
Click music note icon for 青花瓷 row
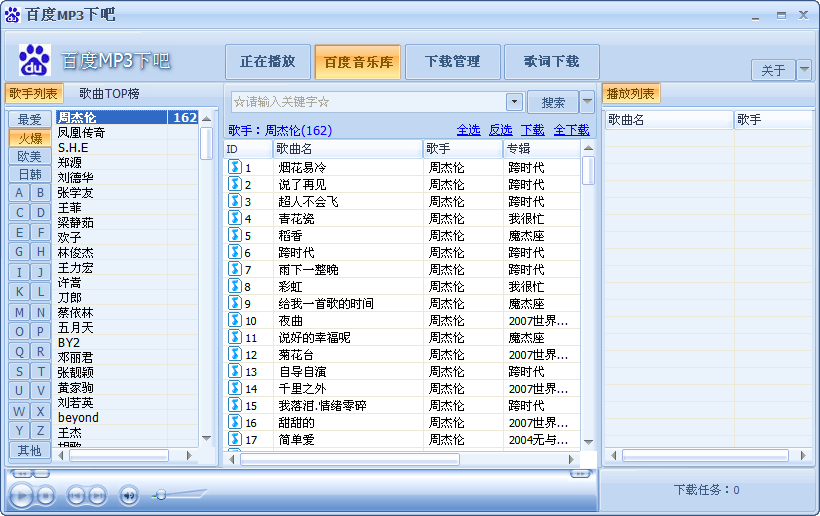[235, 218]
